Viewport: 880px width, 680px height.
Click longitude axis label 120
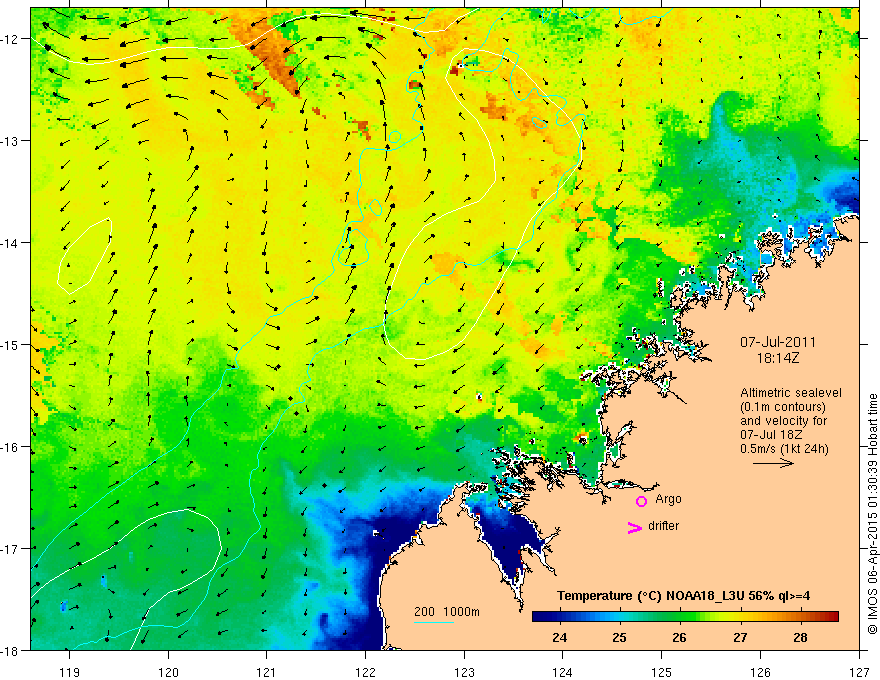point(168,672)
